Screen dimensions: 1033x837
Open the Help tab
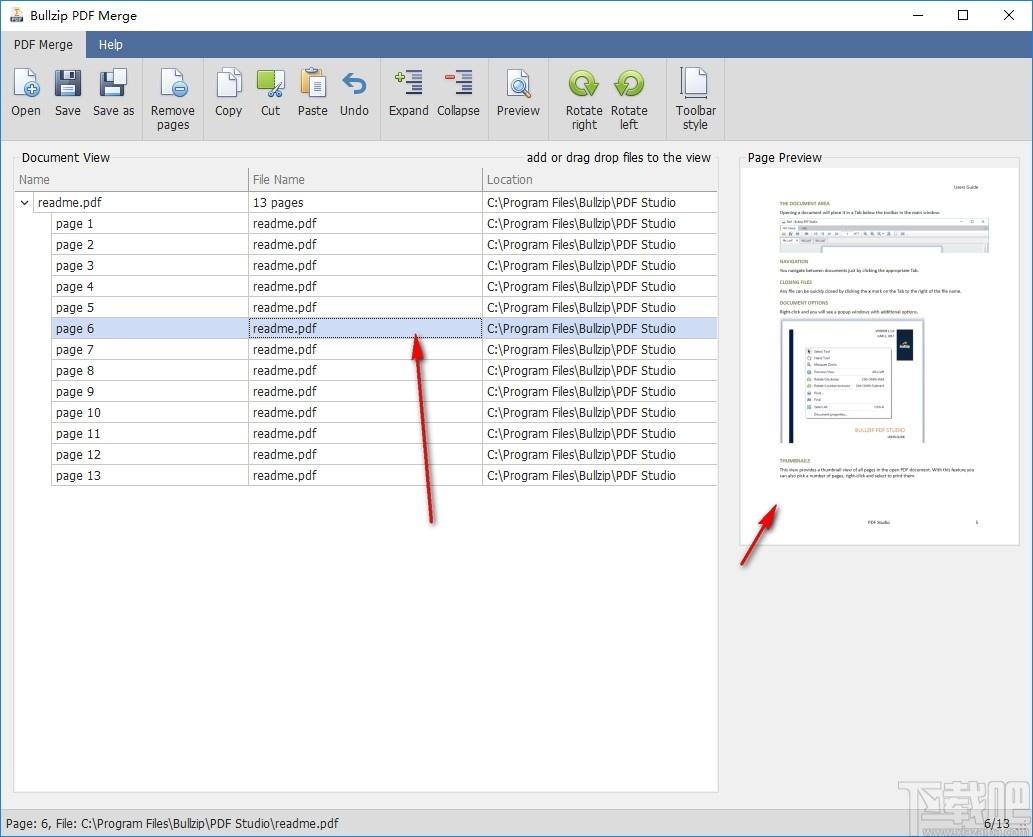[111, 45]
